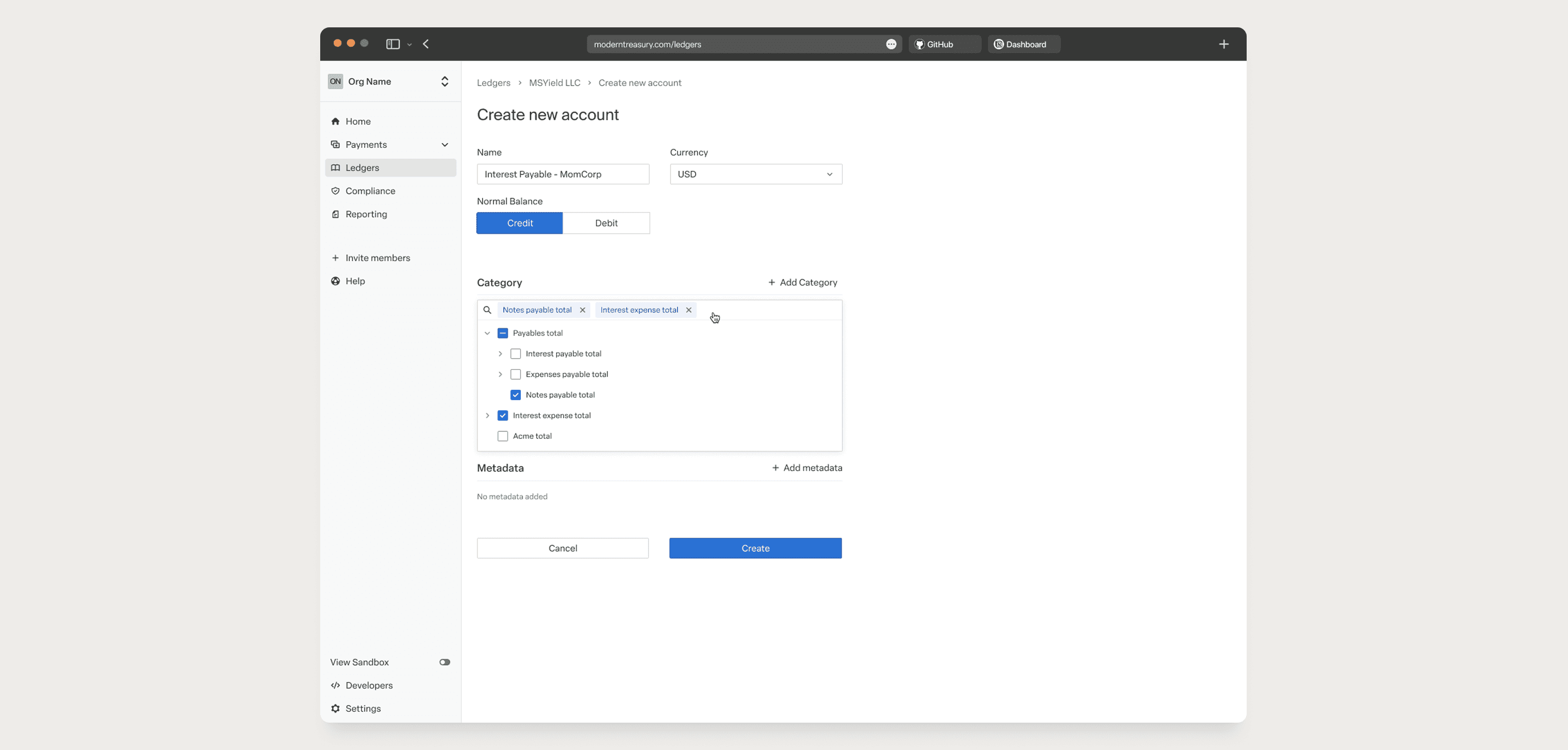Viewport: 1568px width, 750px height.
Task: Open Settings via the gear icon
Action: [336, 708]
